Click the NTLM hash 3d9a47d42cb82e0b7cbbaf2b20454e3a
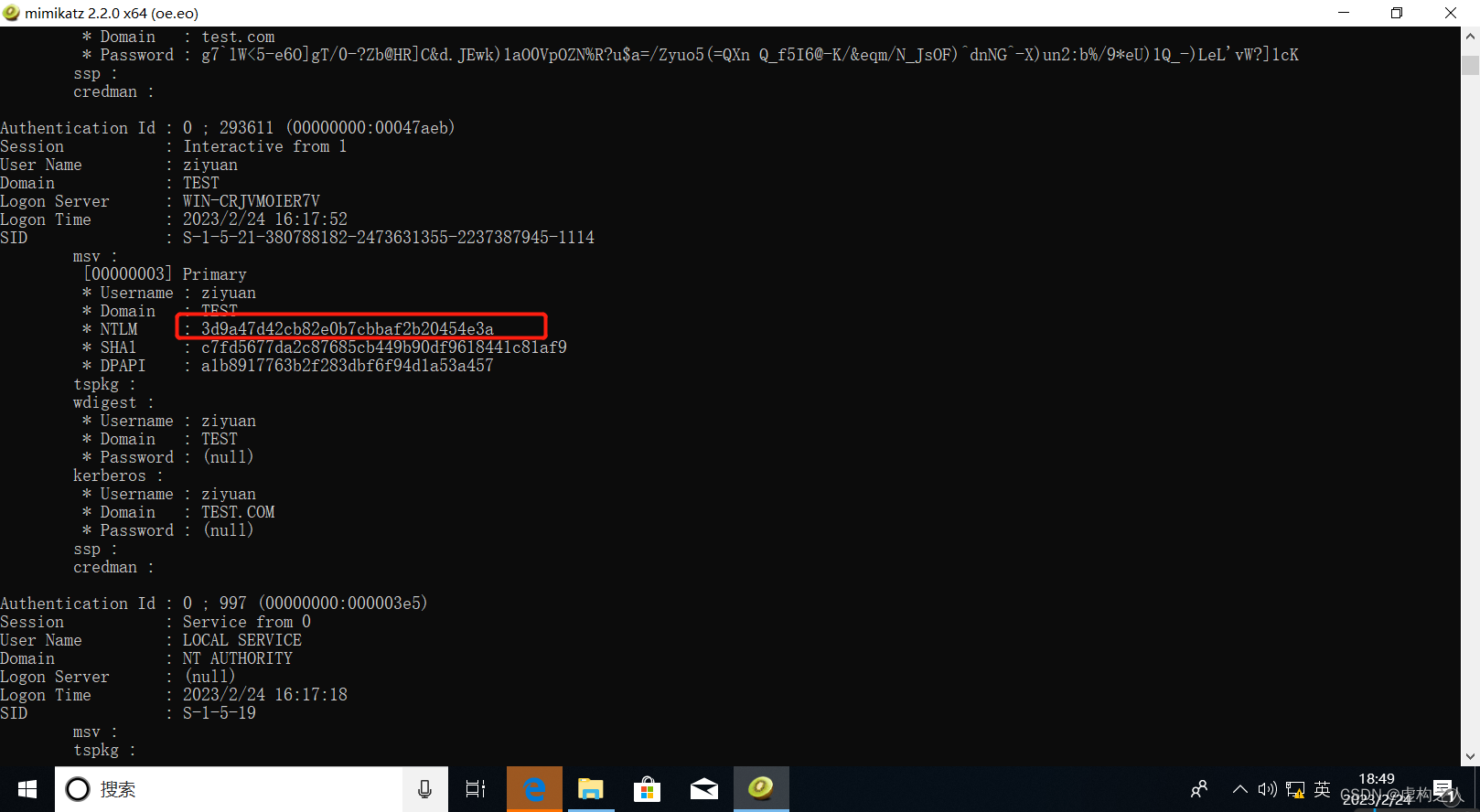Screen dimensions: 1480x812 coord(348,329)
